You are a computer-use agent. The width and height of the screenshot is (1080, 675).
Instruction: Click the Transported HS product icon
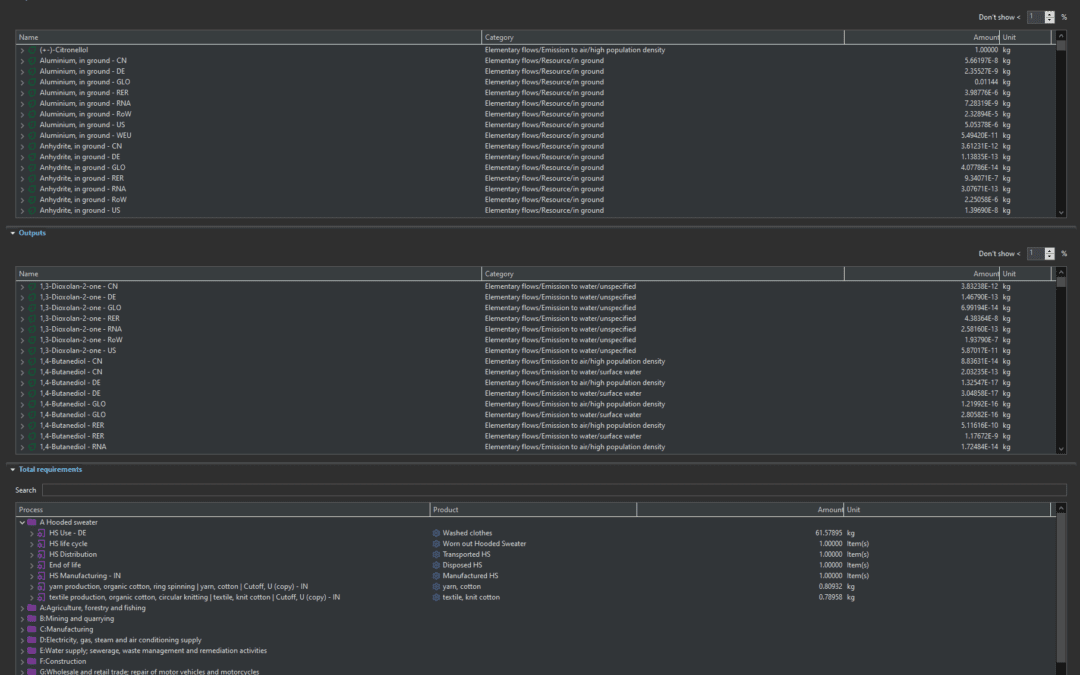coord(436,554)
